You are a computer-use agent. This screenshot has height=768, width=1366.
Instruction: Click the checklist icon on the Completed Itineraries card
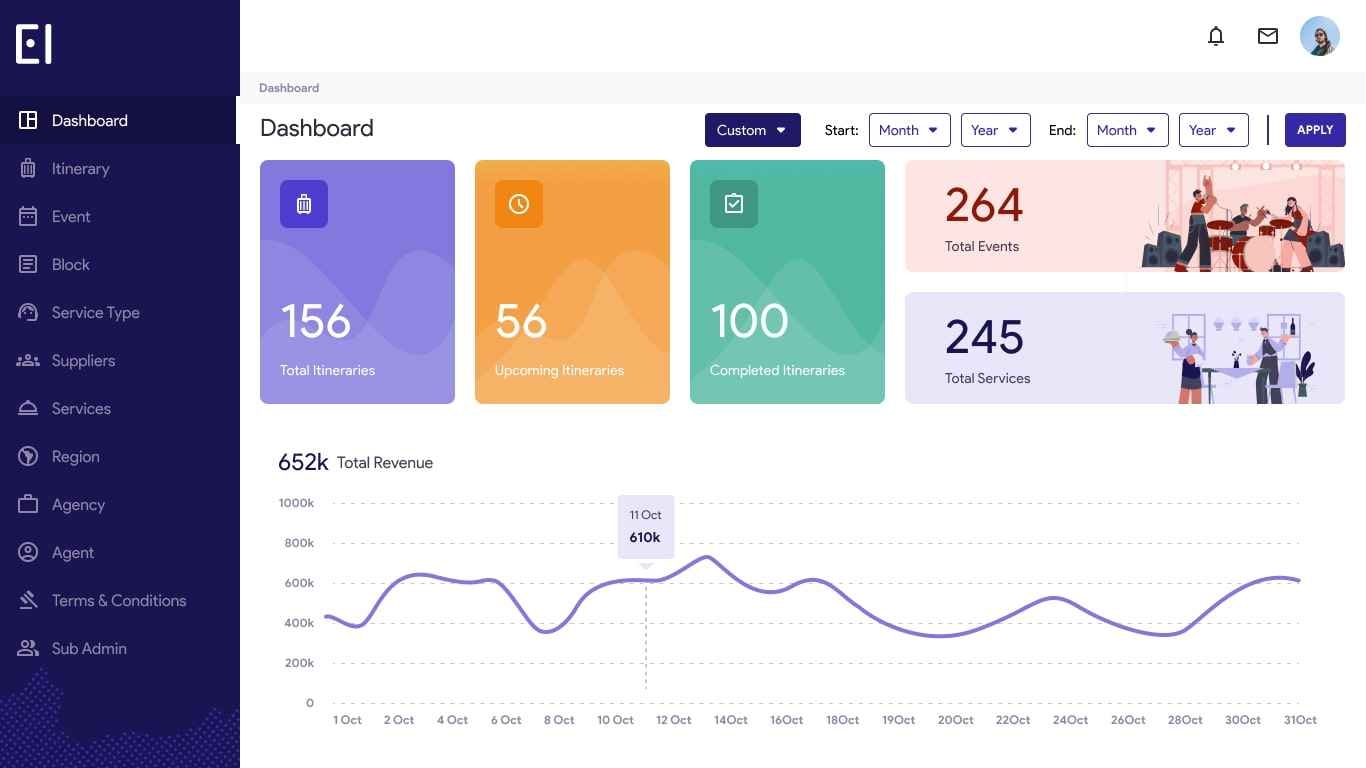pyautogui.click(x=734, y=204)
